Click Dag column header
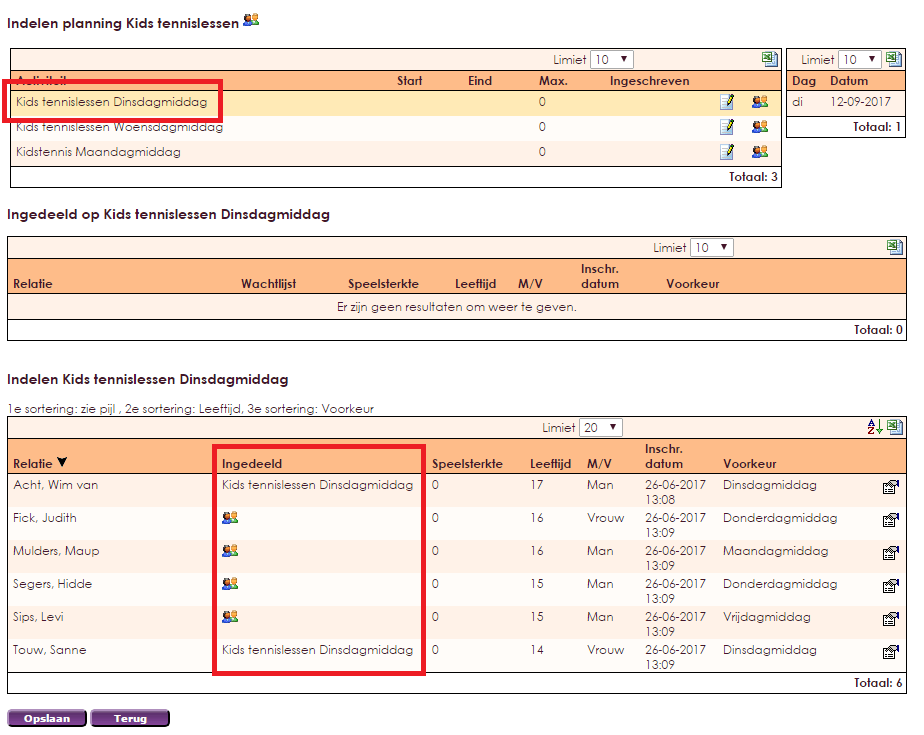The height and width of the screenshot is (735, 924). click(x=804, y=81)
